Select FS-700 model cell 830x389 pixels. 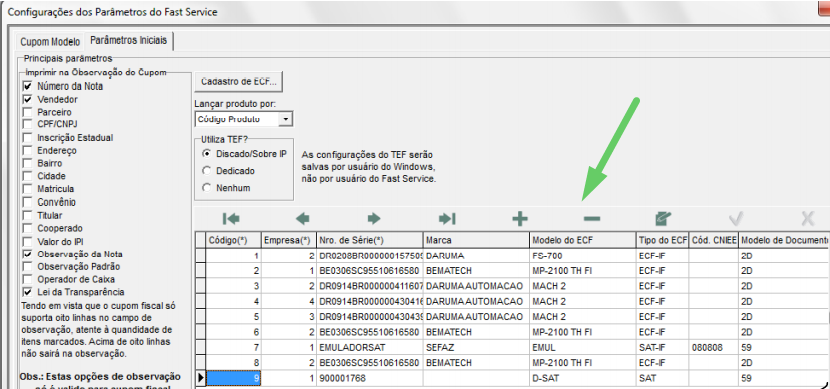[x=583, y=256]
